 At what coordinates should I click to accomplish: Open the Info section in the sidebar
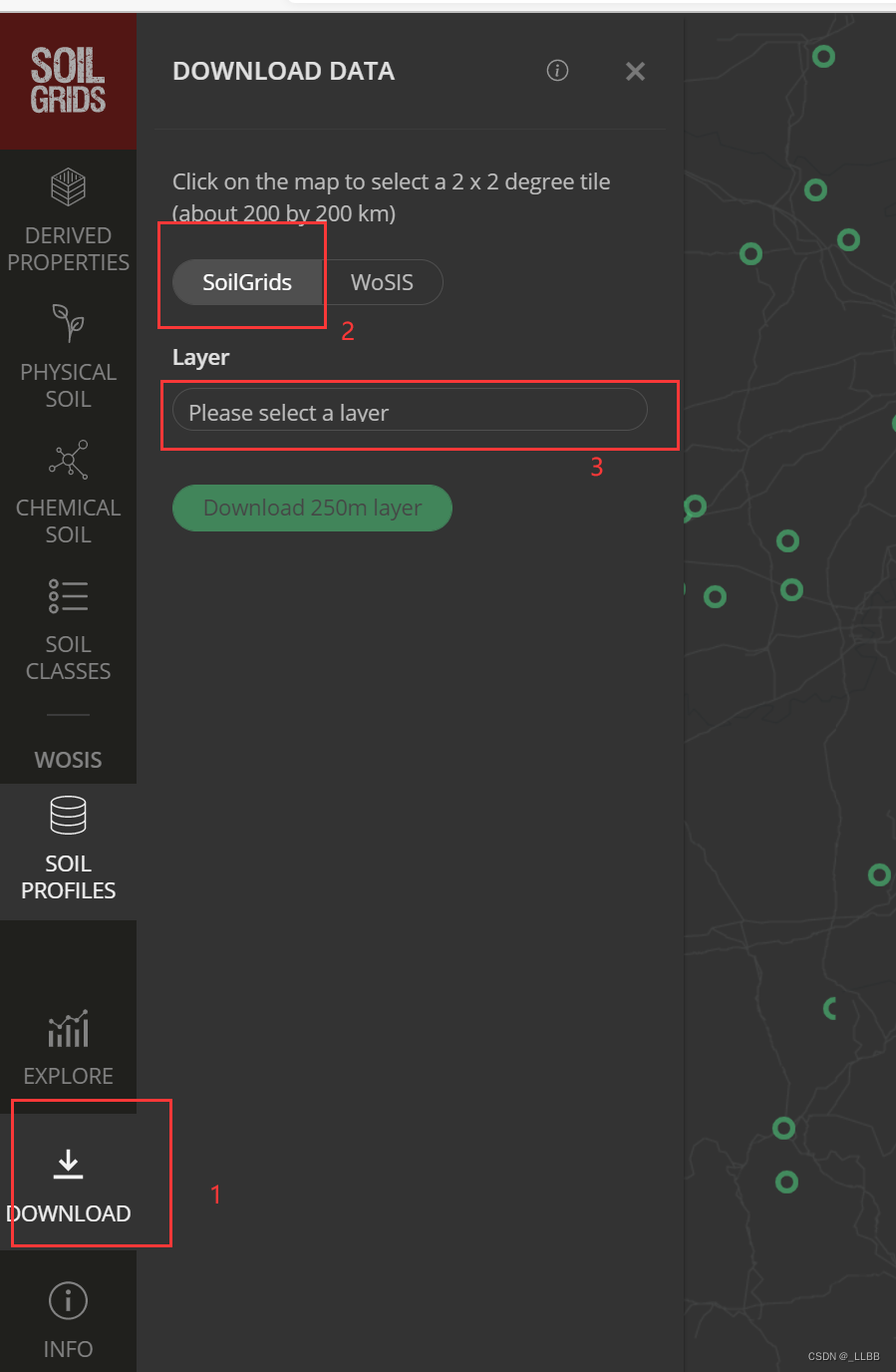[x=68, y=1319]
